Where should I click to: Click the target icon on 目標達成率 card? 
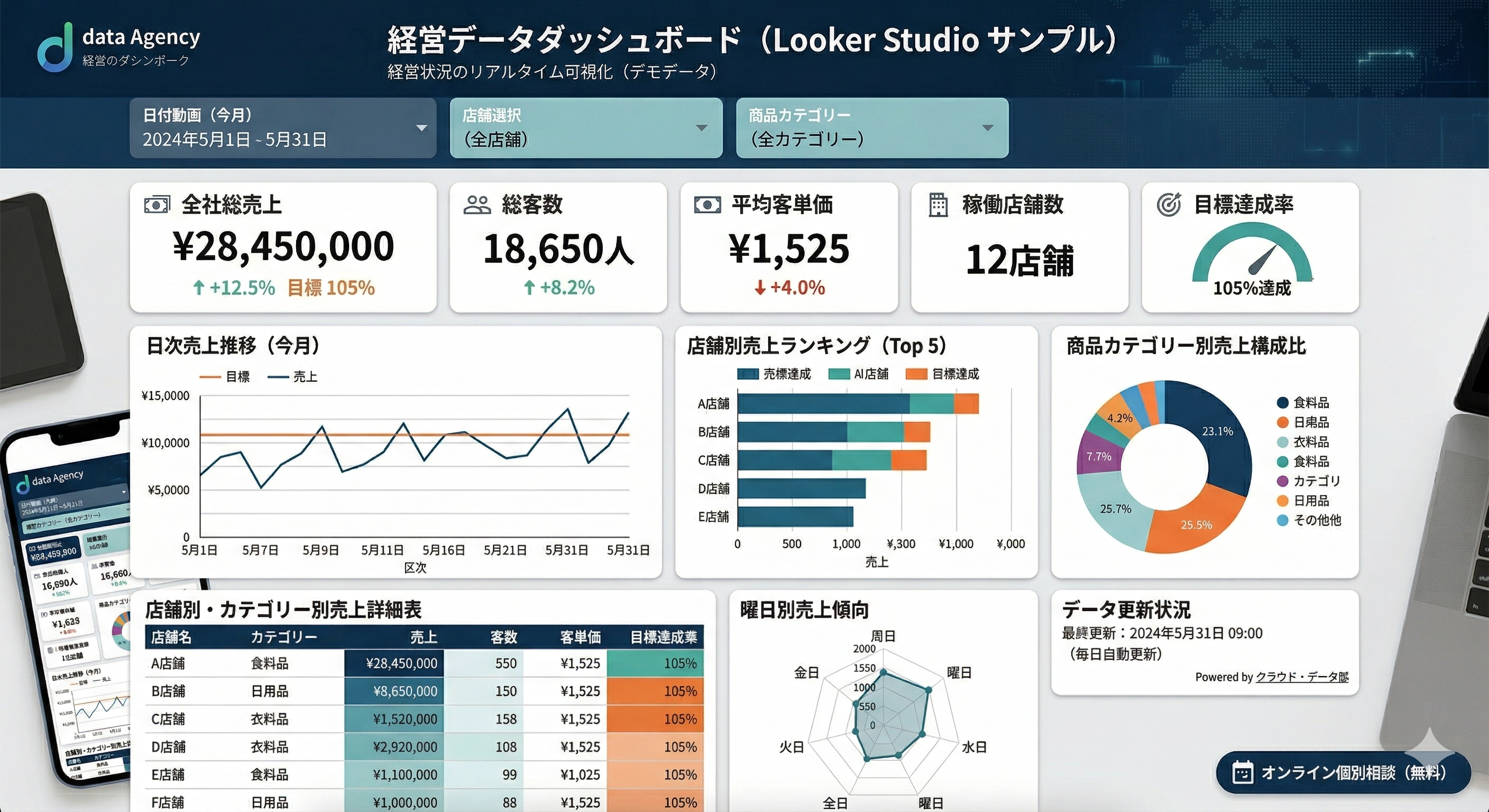(1169, 204)
